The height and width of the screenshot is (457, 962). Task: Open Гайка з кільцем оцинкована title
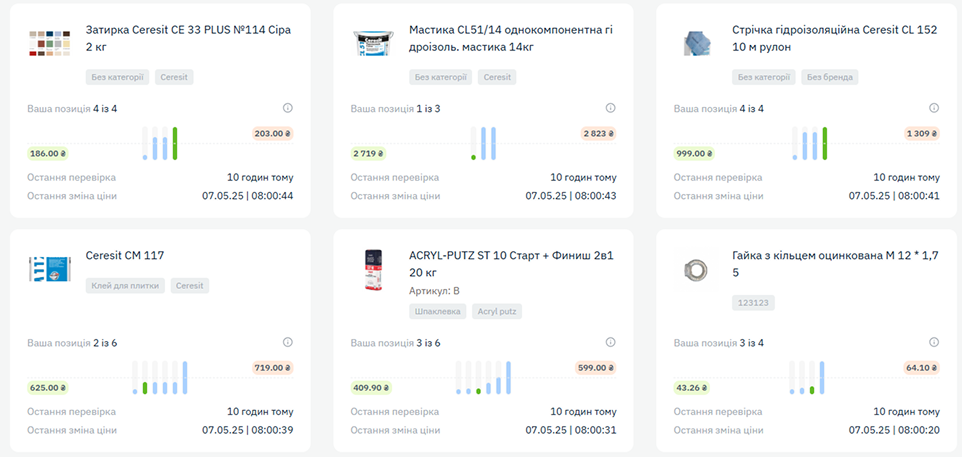tap(835, 264)
